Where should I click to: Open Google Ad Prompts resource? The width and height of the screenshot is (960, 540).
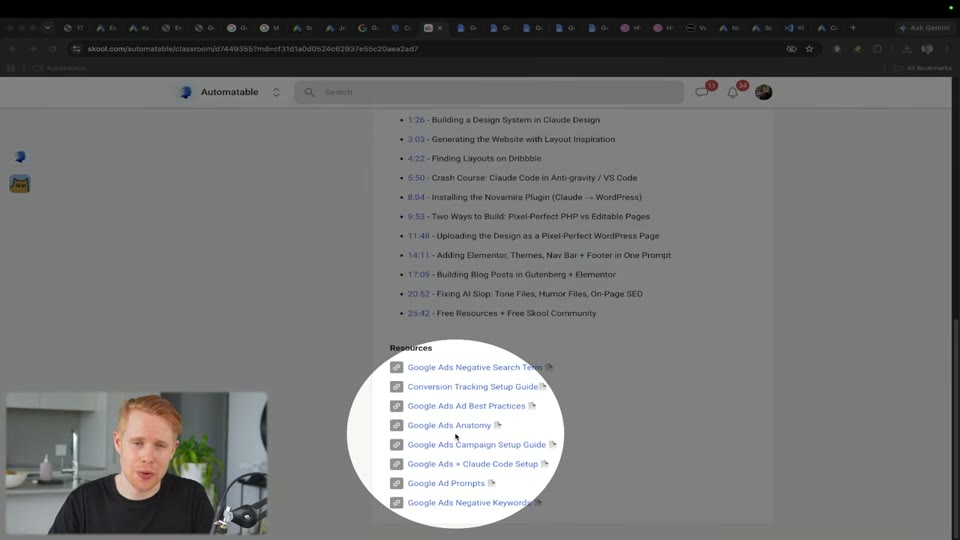point(446,484)
